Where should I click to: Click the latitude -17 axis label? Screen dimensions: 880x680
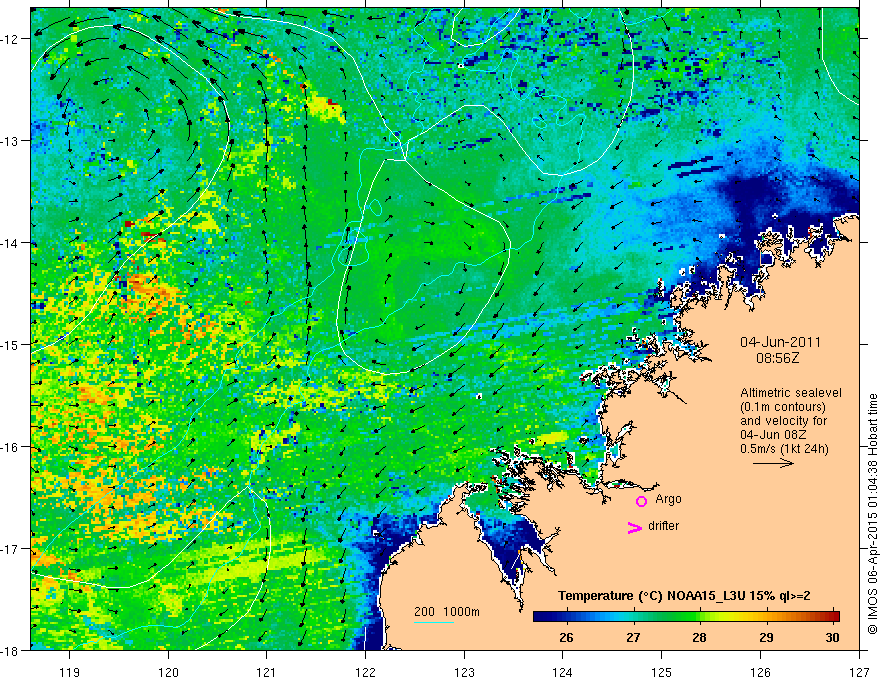pyautogui.click(x=11, y=549)
